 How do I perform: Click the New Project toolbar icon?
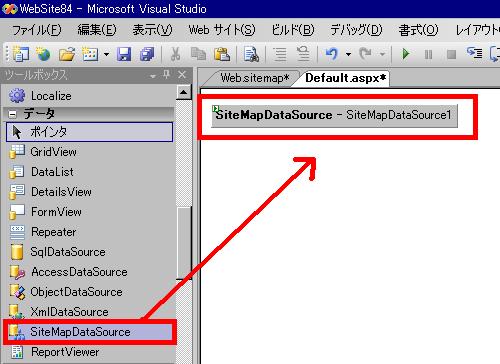click(x=21, y=54)
